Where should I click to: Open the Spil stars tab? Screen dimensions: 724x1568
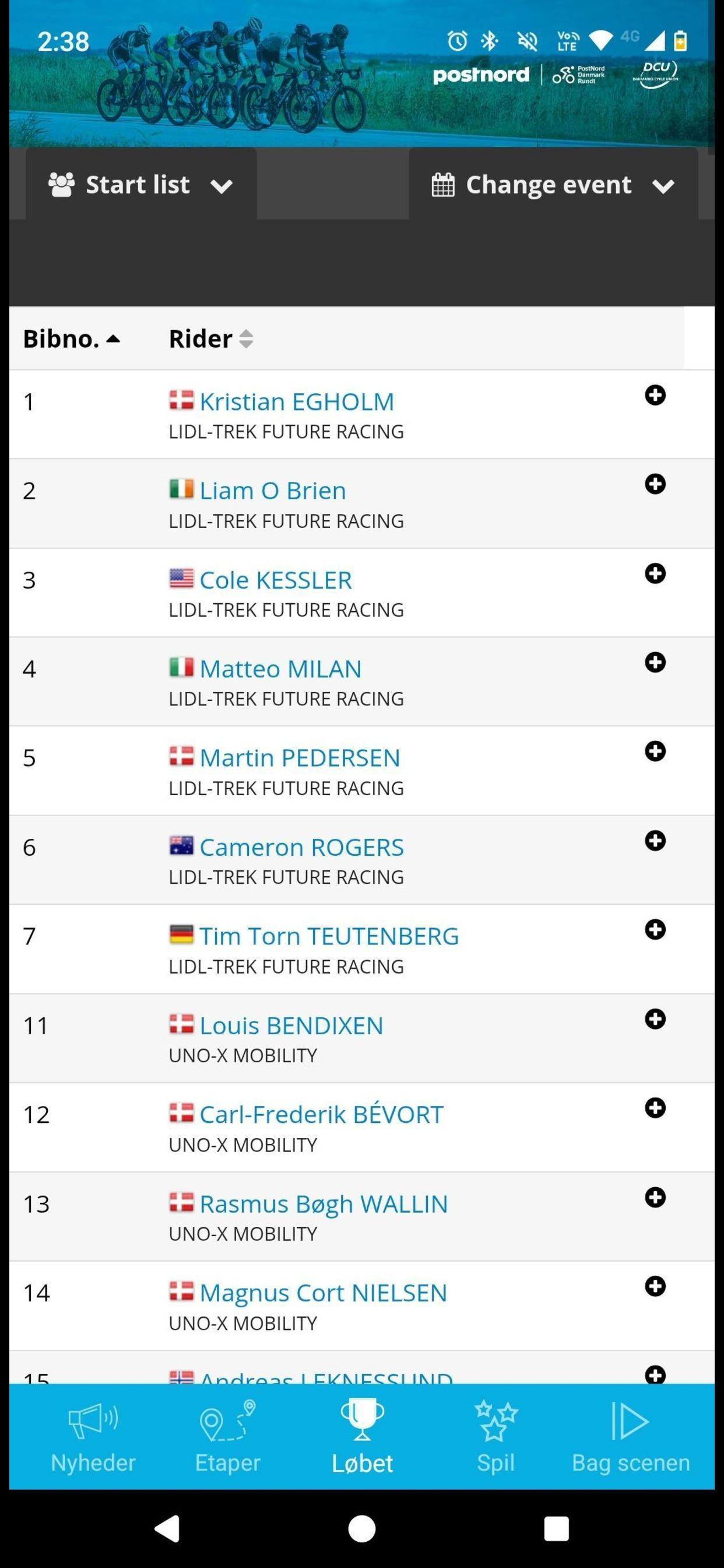point(496,1436)
